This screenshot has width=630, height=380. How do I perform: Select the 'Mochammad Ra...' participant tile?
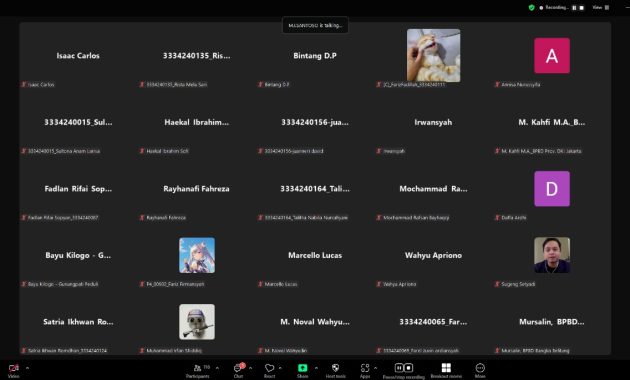[x=433, y=189]
